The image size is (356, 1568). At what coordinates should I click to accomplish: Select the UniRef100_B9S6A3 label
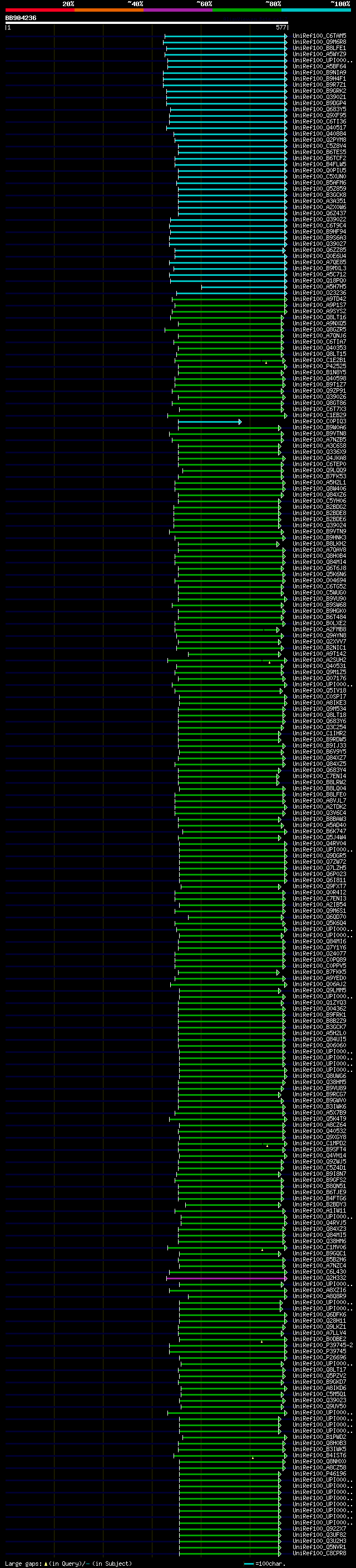tap(319, 238)
